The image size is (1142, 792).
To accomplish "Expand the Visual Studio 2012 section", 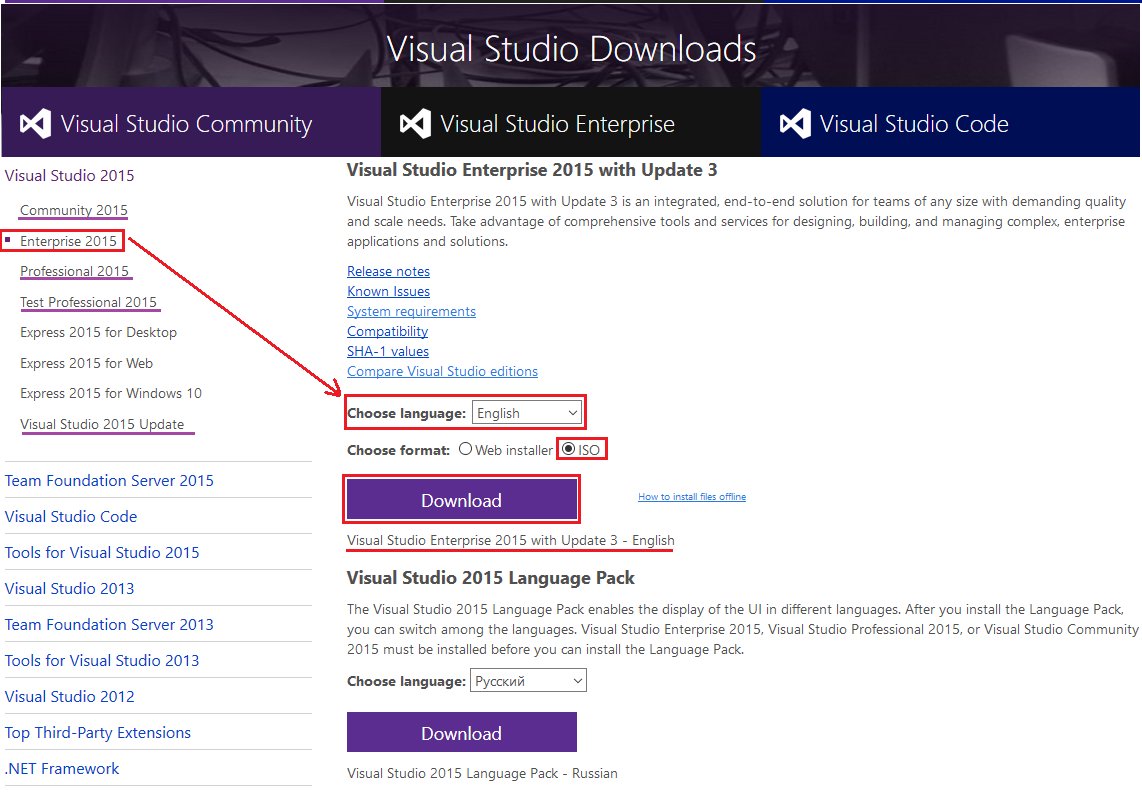I will pos(69,696).
